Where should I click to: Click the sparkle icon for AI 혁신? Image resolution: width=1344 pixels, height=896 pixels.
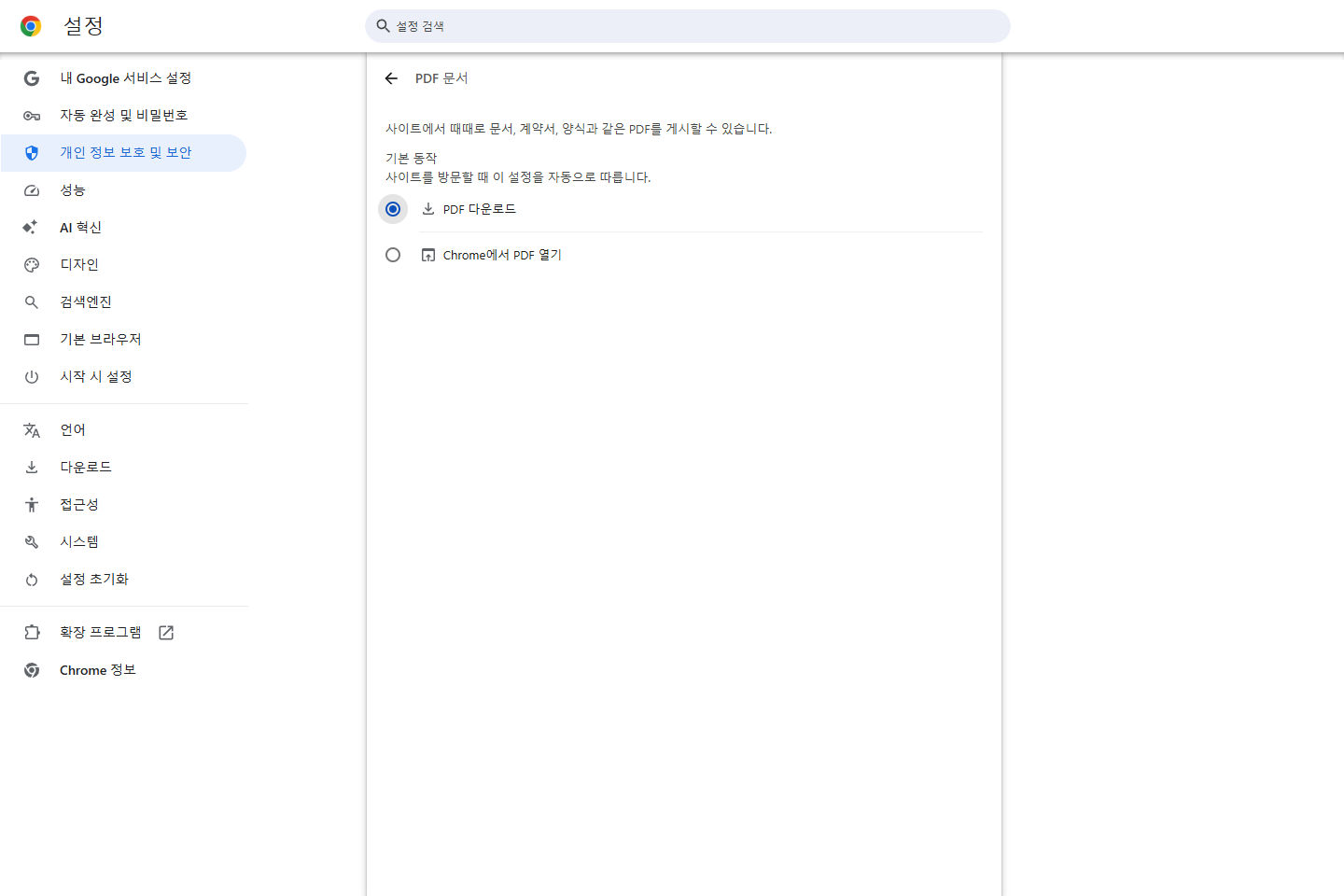click(x=31, y=228)
